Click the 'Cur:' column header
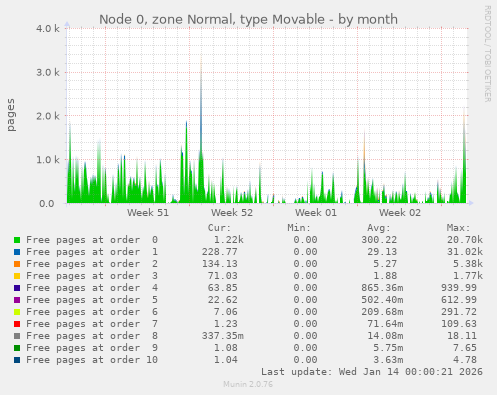This screenshot has height=395, width=497. [x=219, y=228]
